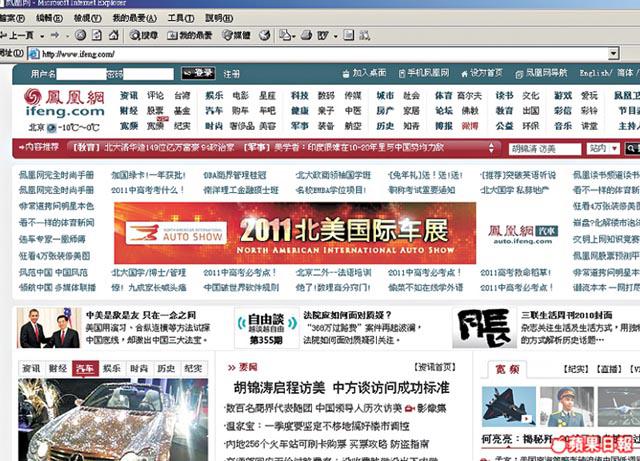Screen dimensions: 640x461
Task: Click the site search text field
Action: coord(544,149)
